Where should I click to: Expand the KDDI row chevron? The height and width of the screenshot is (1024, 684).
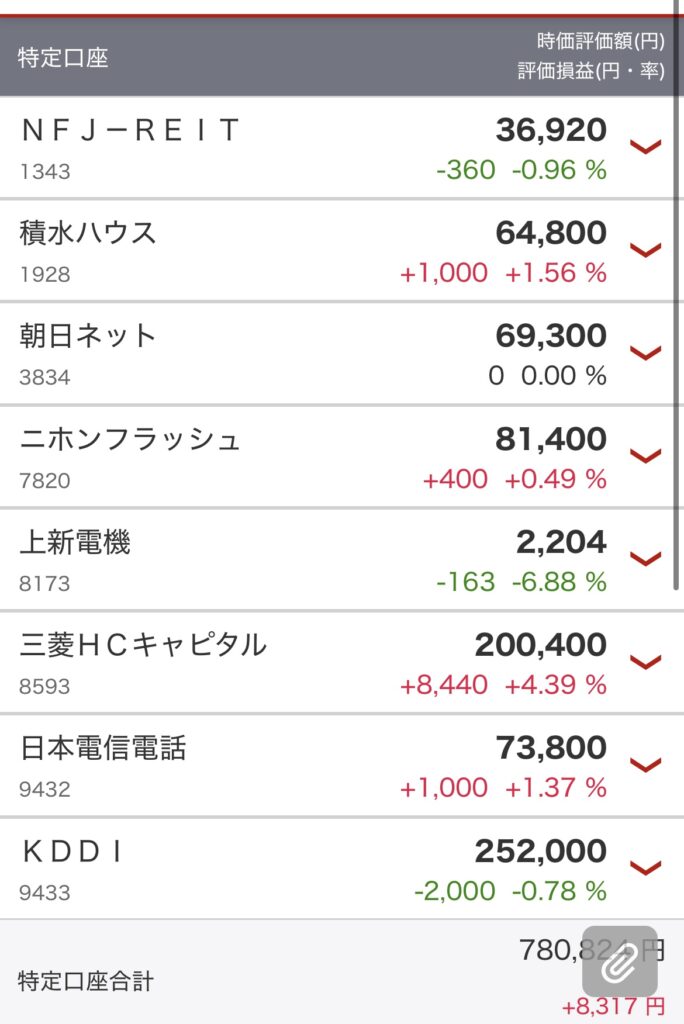click(645, 867)
